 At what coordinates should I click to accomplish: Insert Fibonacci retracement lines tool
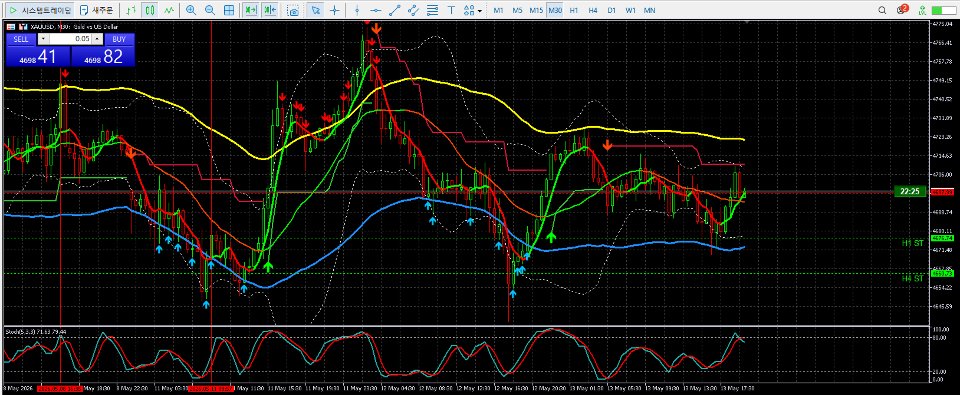(433, 10)
